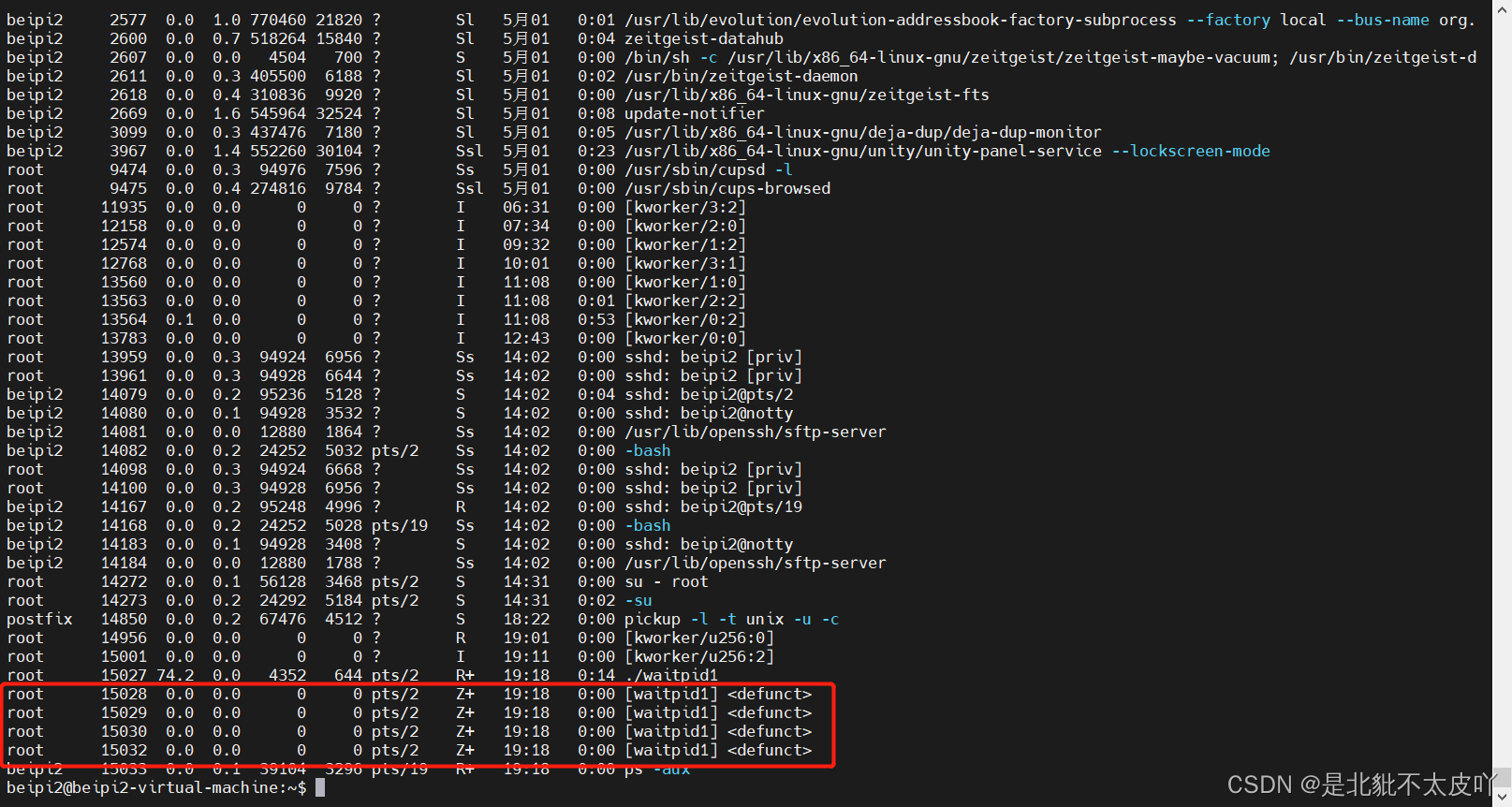Viewport: 1512px width, 807px height.
Task: Click the -bash command of PID 14082
Action: [648, 450]
